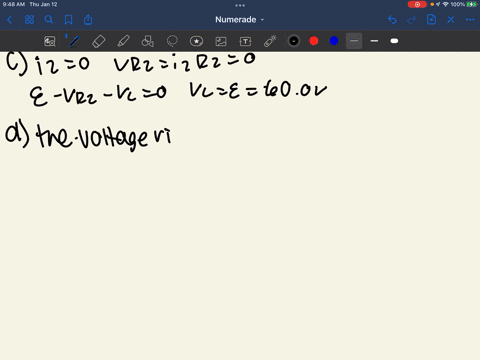The width and height of the screenshot is (480, 360).
Task: Select the Lasso selection tool
Action: (172, 41)
